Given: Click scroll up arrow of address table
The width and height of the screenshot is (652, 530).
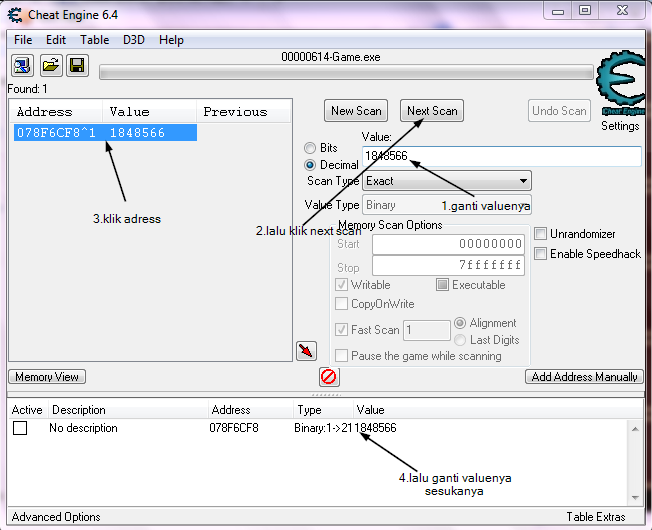Looking at the screenshot, I should pos(635,429).
